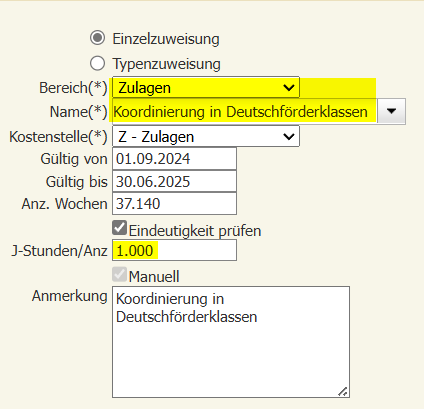Toggle the Eindeutigkeit prüfen checkbox
The width and height of the screenshot is (424, 409).
pyautogui.click(x=119, y=228)
